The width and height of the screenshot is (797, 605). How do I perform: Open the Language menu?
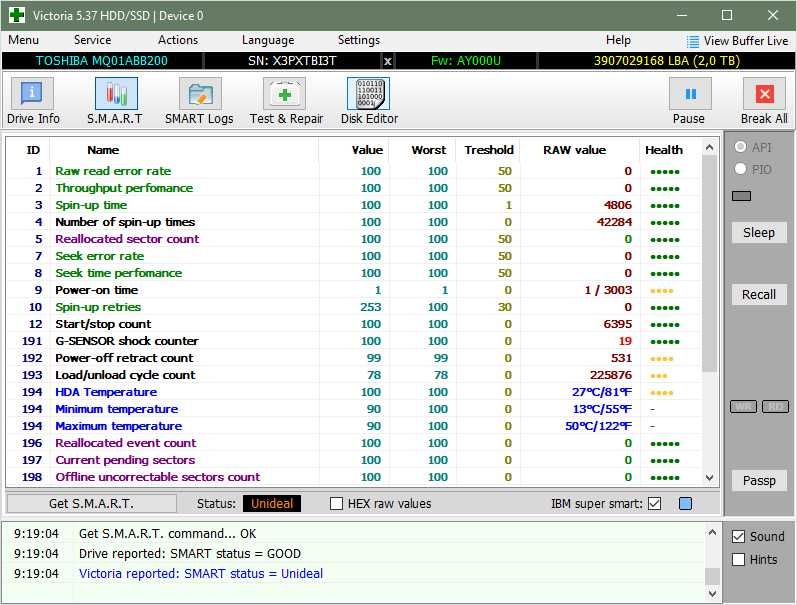point(268,40)
